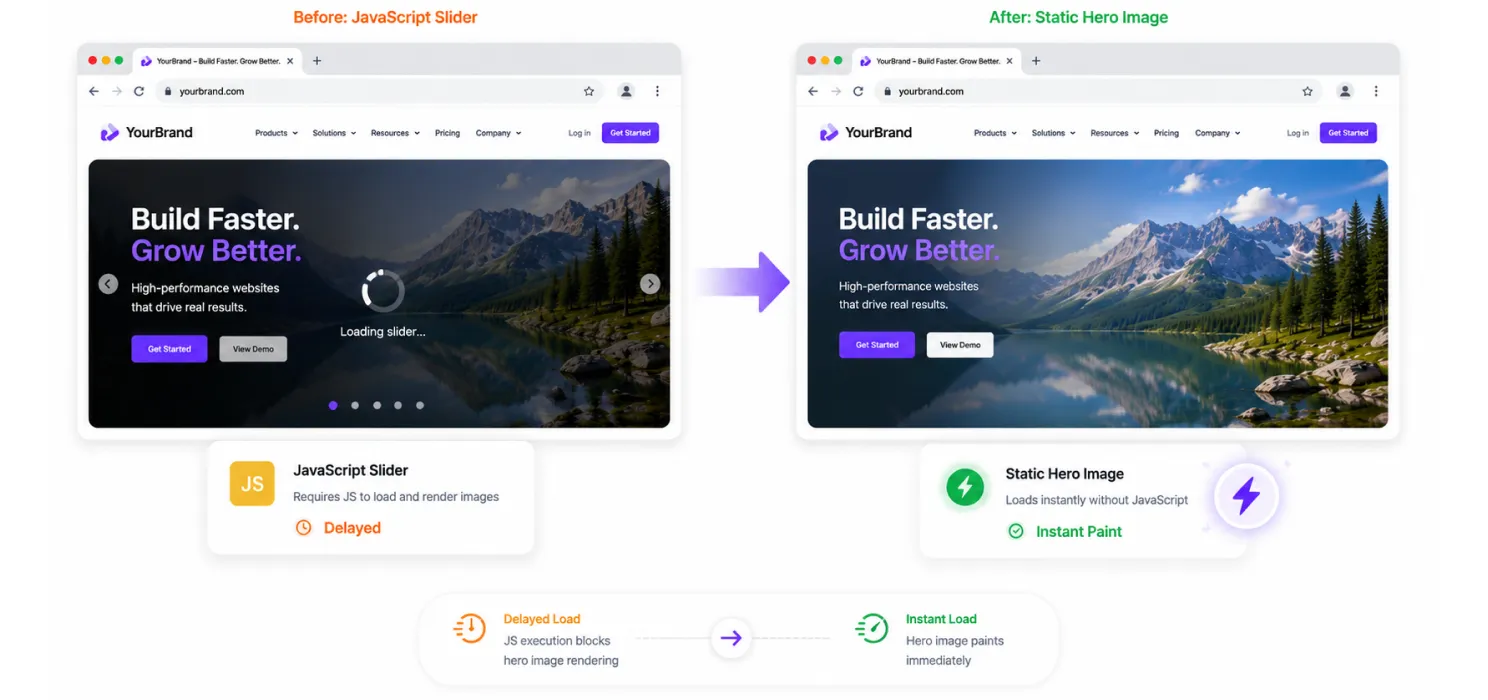Image resolution: width=1488 pixels, height=700 pixels.
Task: Click the orange 'Delayed' status text
Action: [x=352, y=528]
